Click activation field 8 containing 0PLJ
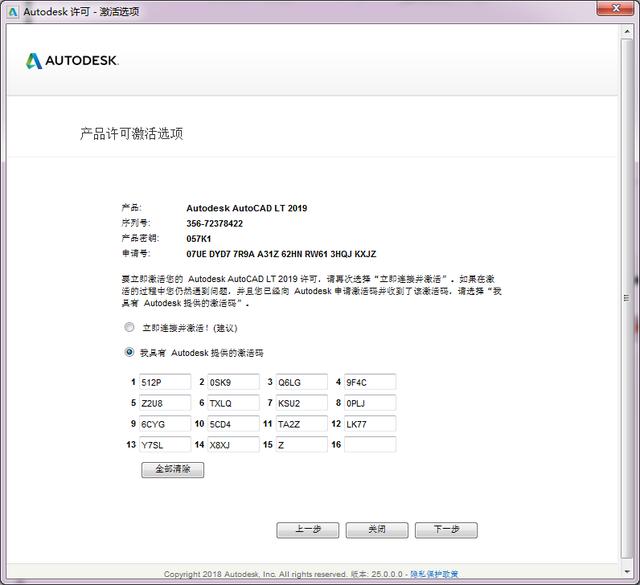 (370, 403)
